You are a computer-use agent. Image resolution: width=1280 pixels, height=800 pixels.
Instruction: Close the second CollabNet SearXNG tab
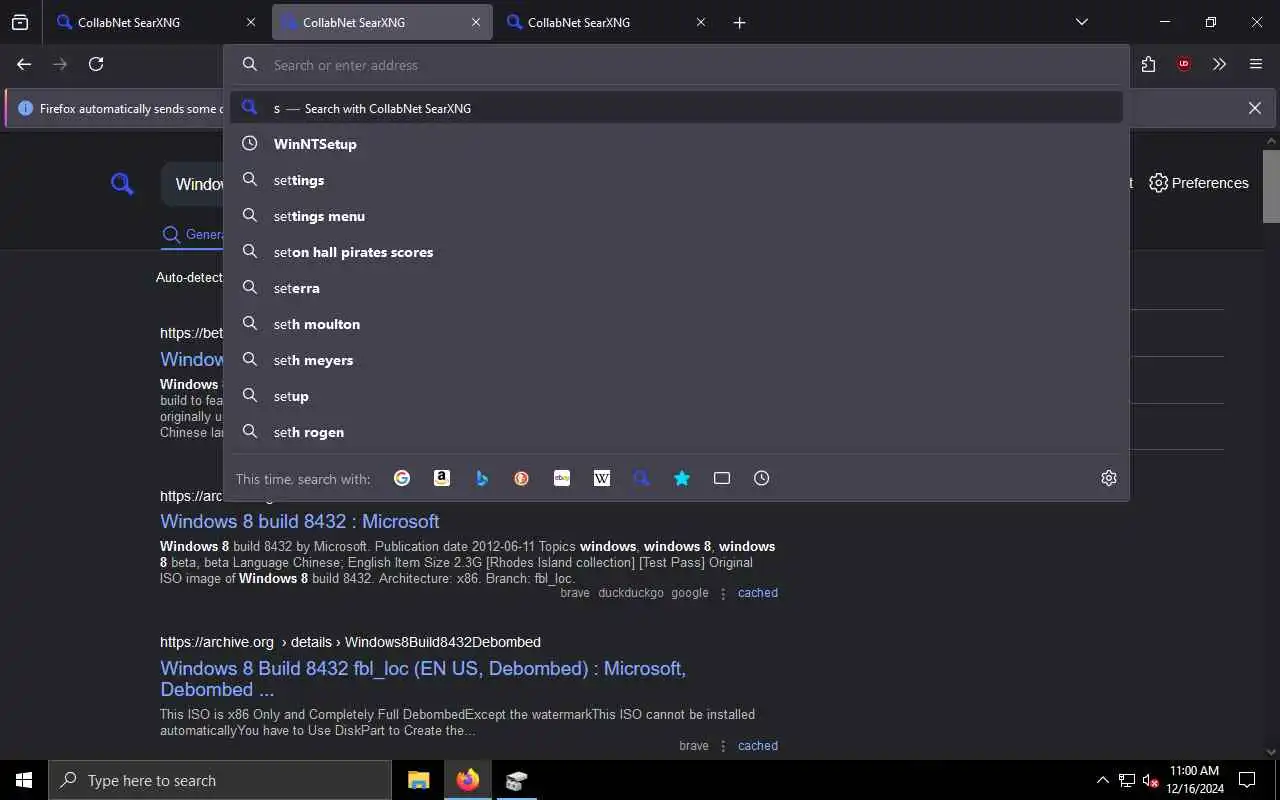(476, 22)
